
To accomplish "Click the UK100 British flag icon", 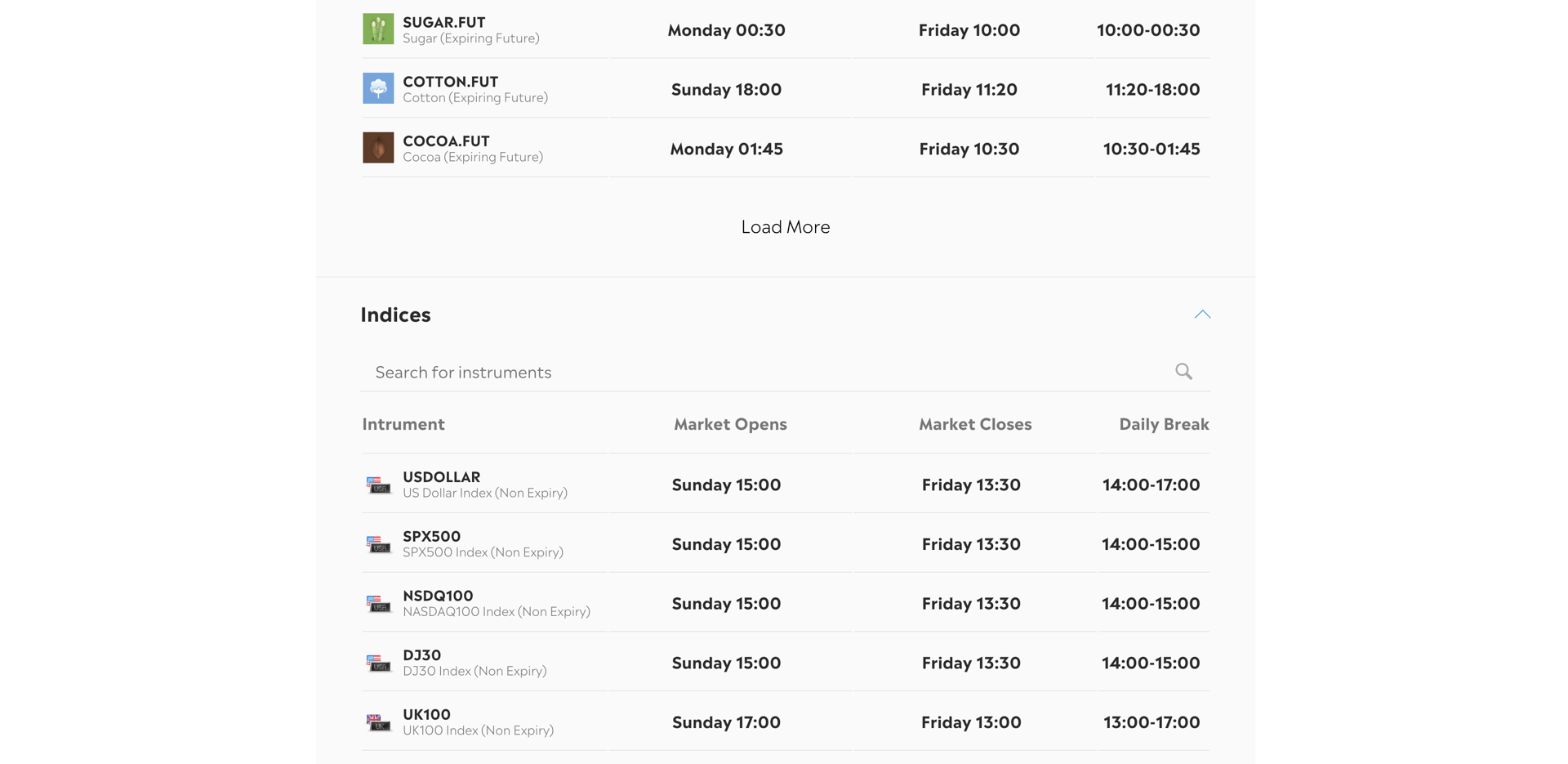I will click(x=378, y=722).
